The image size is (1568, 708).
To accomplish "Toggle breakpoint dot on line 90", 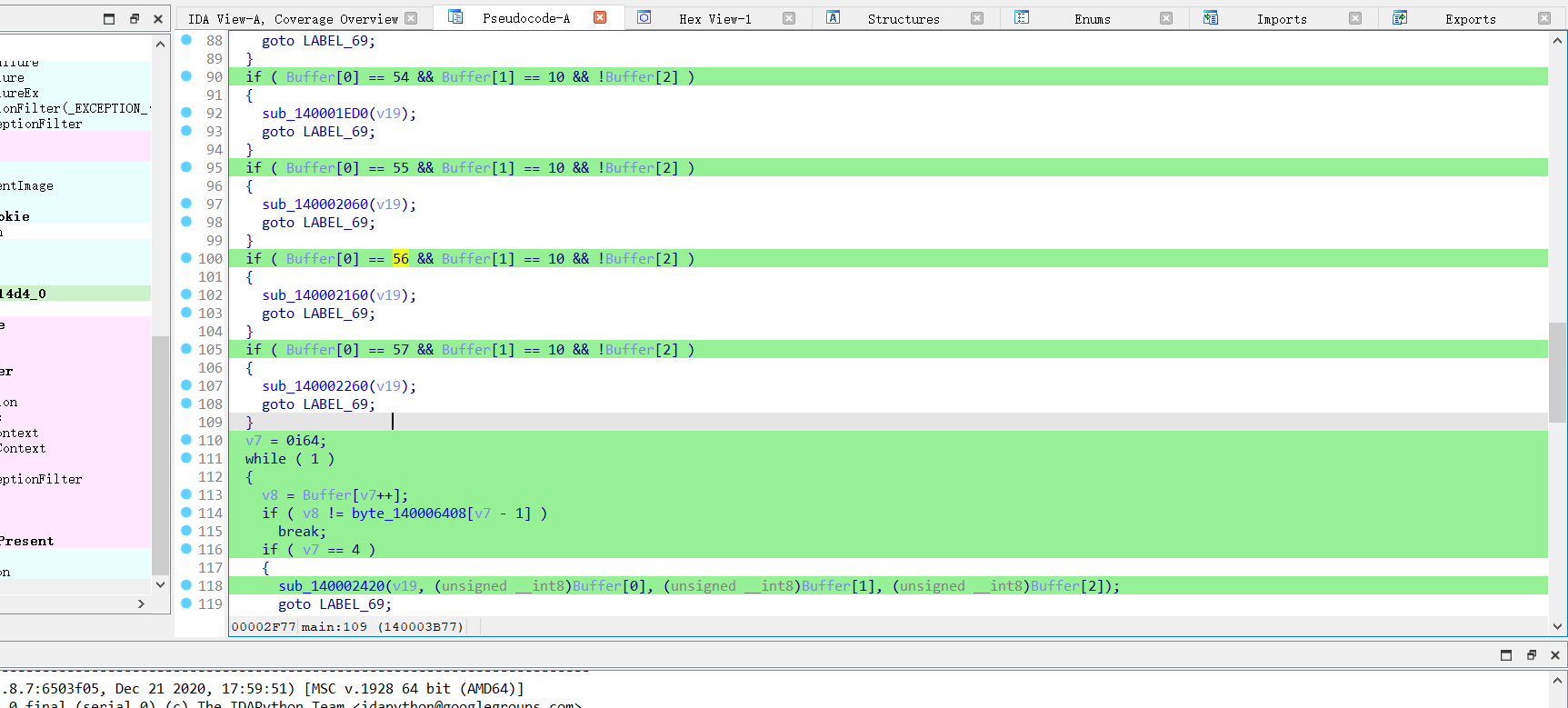I will coord(186,76).
